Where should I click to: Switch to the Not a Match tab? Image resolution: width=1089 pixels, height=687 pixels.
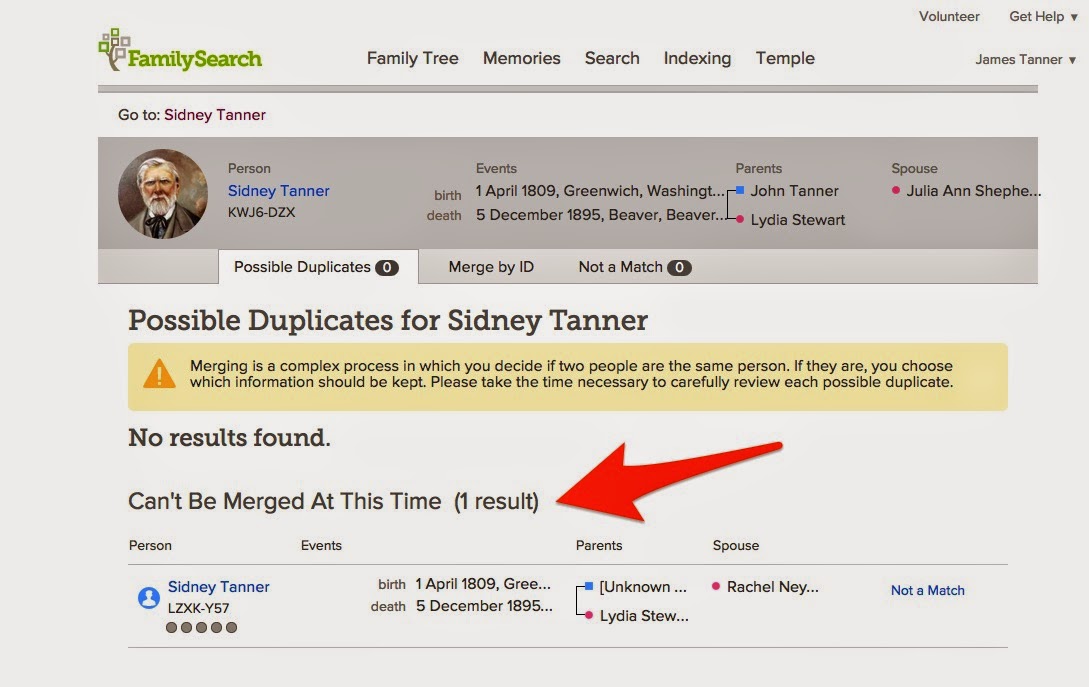[x=635, y=267]
